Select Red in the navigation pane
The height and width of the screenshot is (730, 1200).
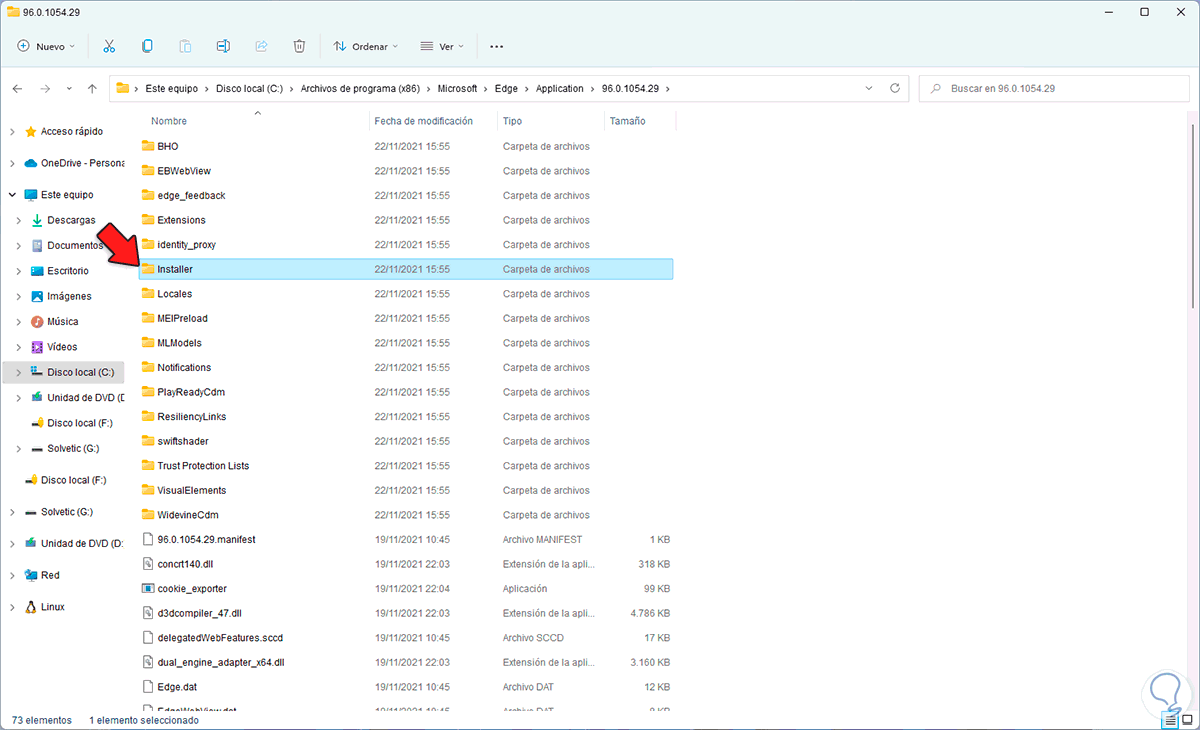(x=50, y=575)
